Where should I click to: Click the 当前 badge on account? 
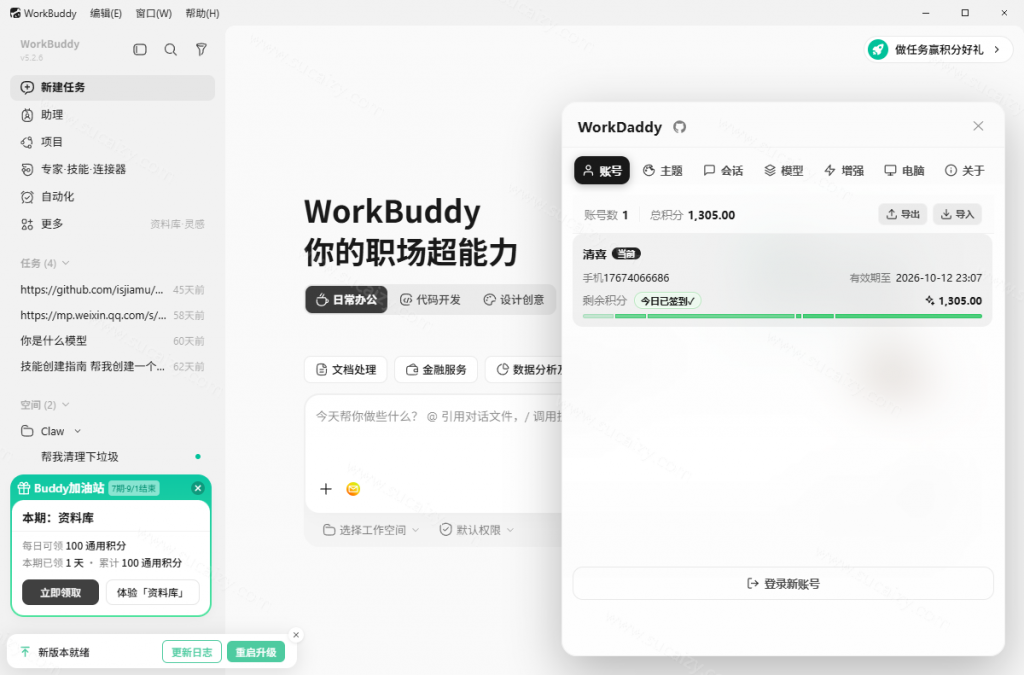[x=626, y=254]
